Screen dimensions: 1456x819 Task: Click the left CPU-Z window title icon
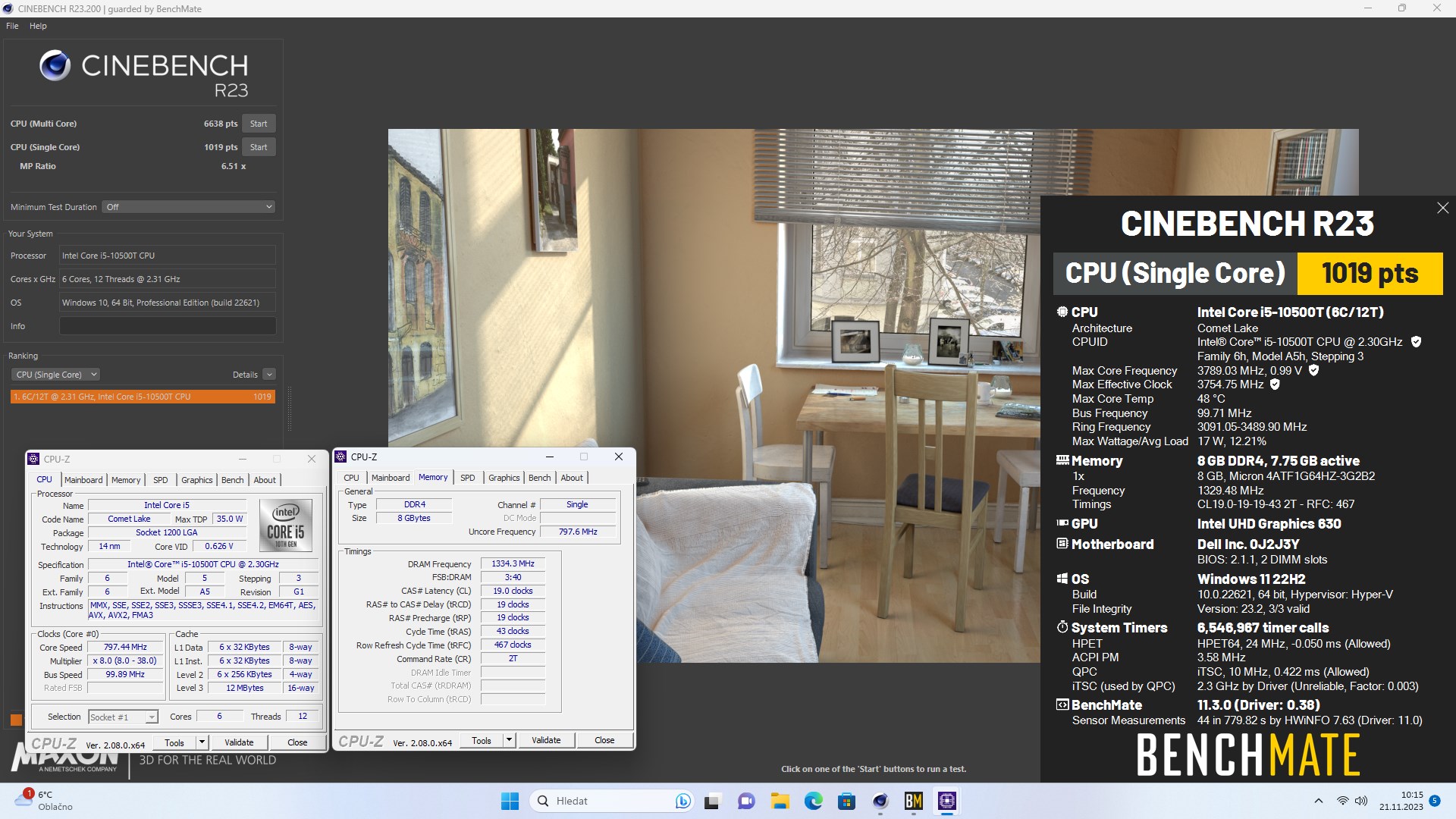33,459
